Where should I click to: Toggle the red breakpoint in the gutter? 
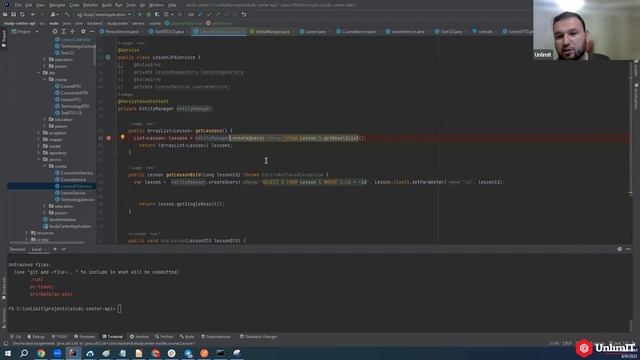point(109,138)
